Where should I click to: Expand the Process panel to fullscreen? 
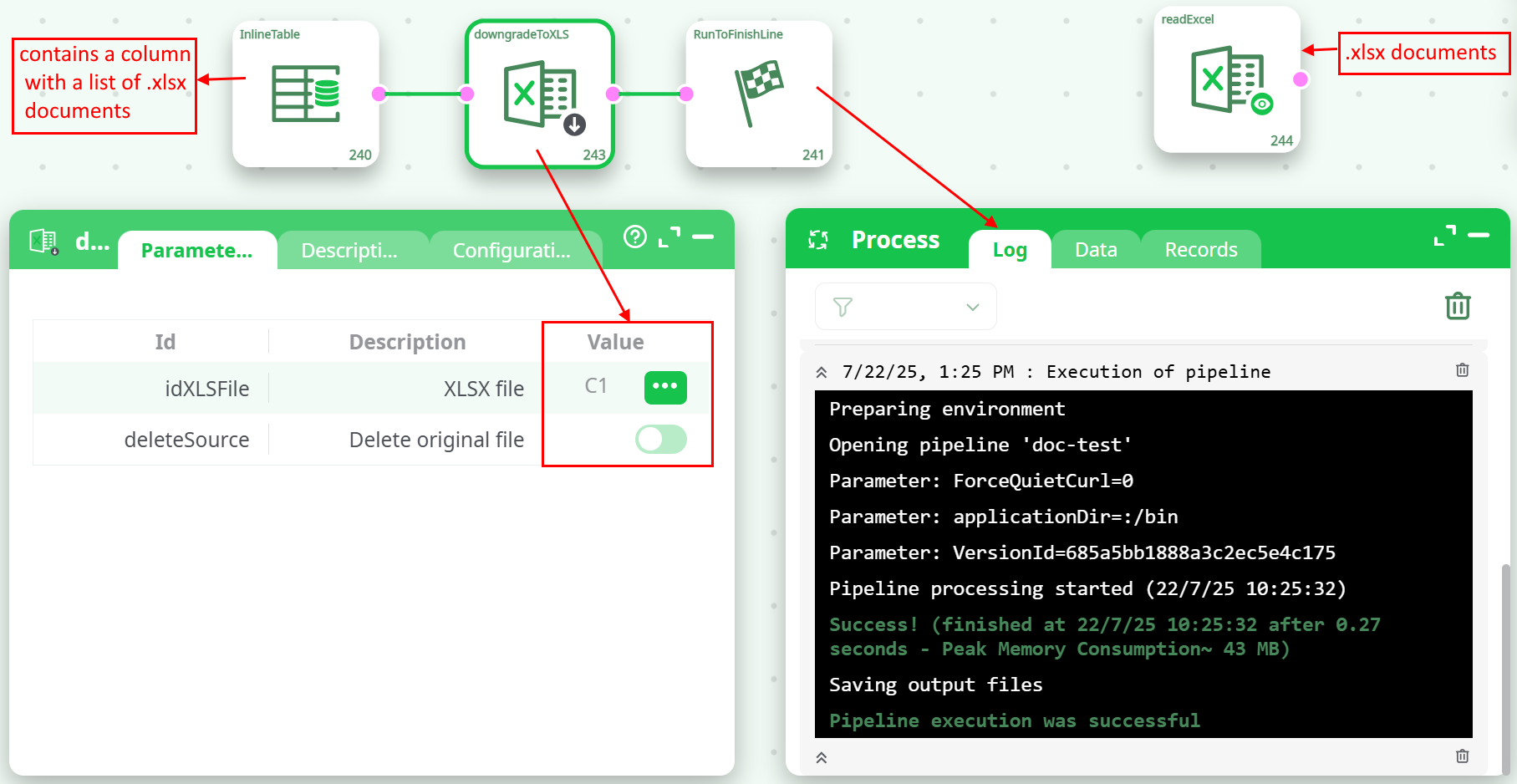pos(1444,236)
